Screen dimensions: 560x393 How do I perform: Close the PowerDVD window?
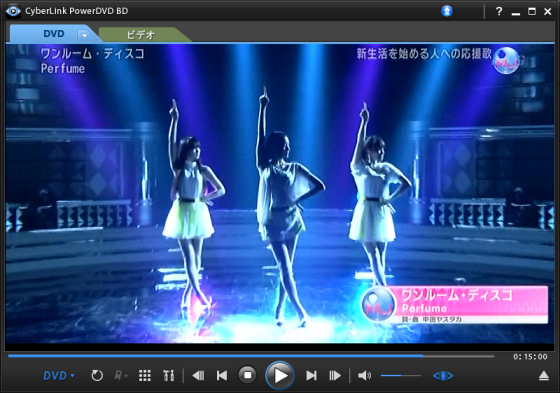point(548,11)
